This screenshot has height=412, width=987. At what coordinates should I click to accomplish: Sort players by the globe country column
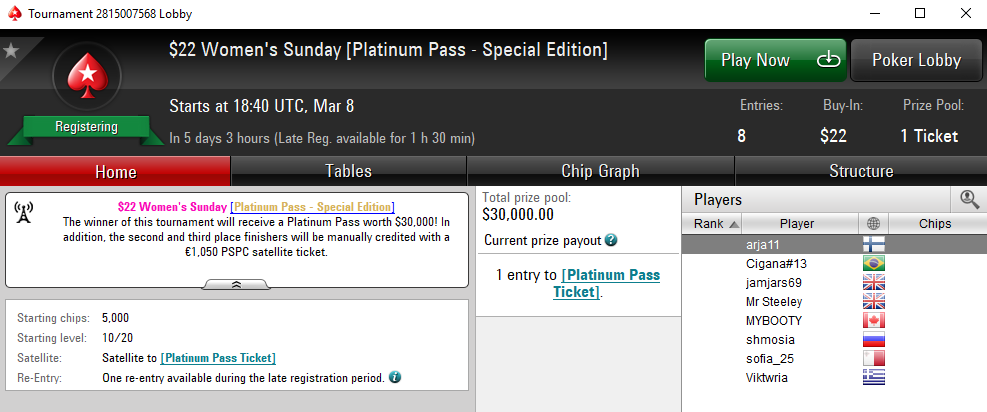click(x=874, y=223)
